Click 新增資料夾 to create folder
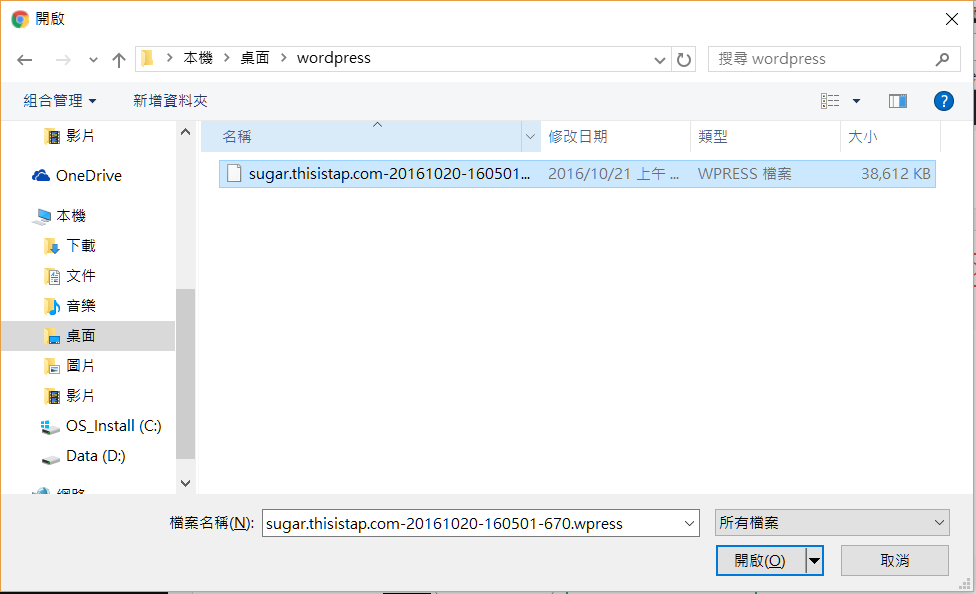Screen dimensions: 976x594 pyautogui.click(x=170, y=101)
